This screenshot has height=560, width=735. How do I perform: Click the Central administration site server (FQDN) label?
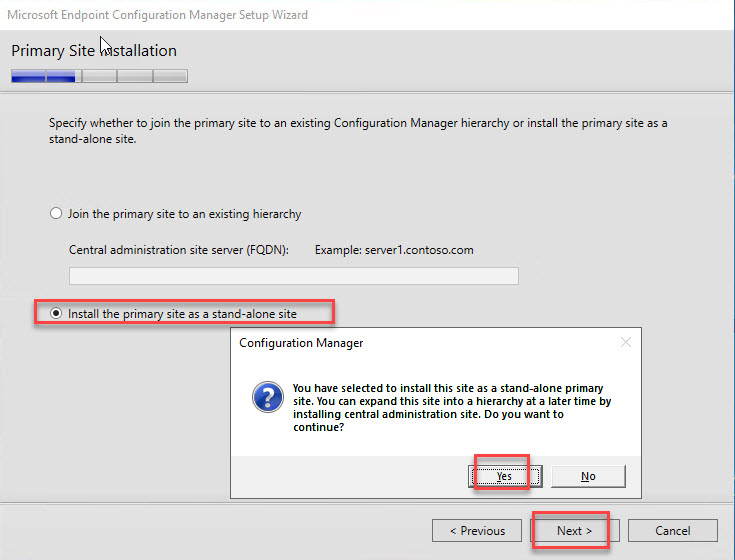(x=179, y=249)
